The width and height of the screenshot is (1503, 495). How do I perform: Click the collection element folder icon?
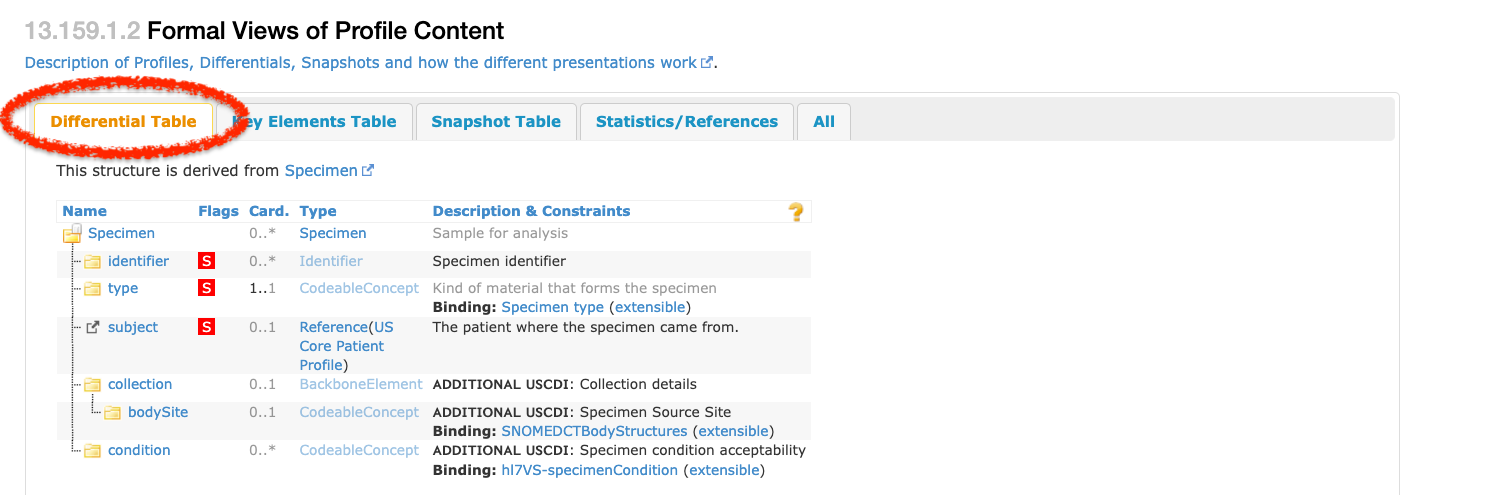(x=92, y=385)
